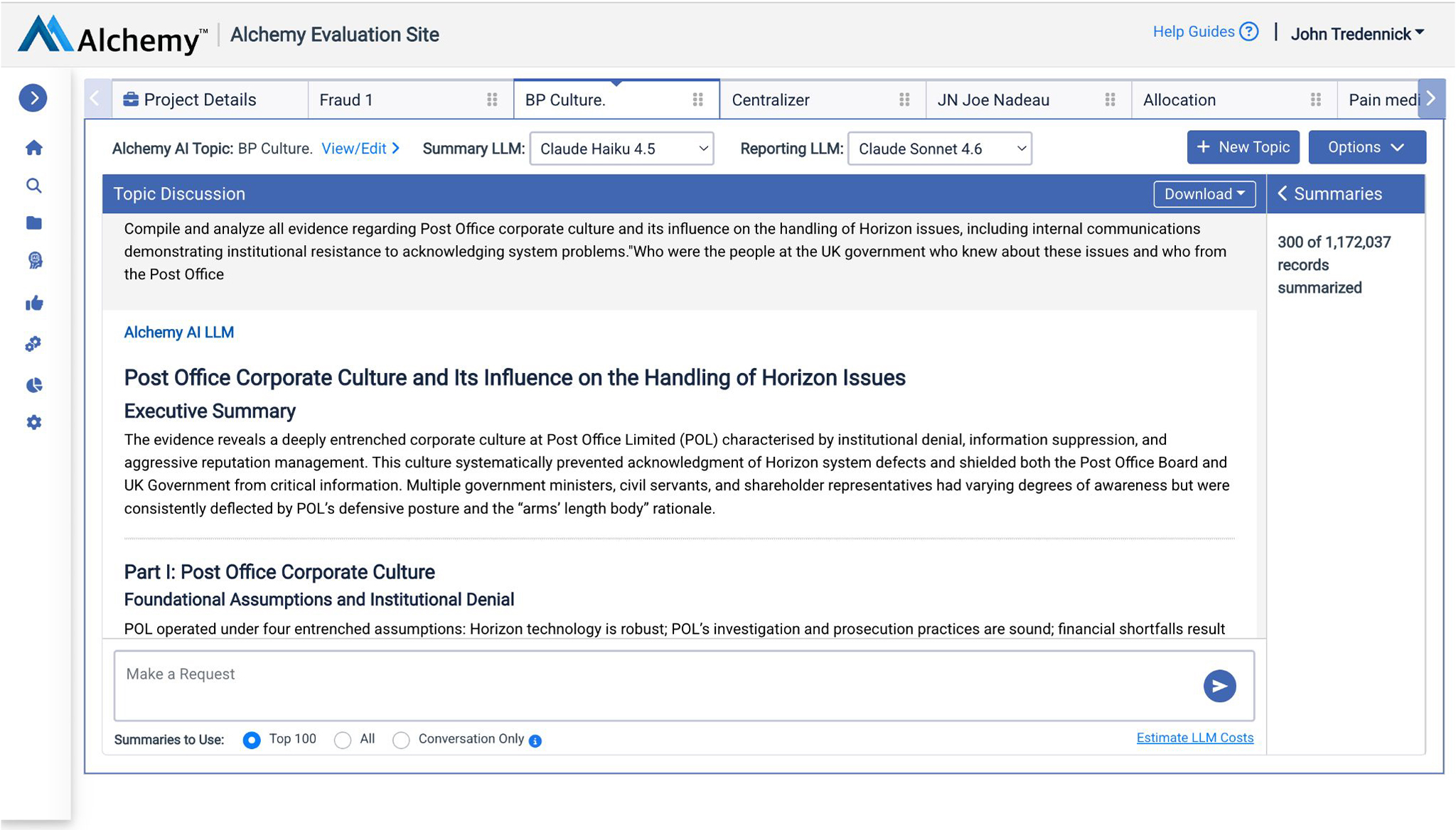Open the search icon in sidebar
The height and width of the screenshot is (830, 1456).
click(33, 186)
